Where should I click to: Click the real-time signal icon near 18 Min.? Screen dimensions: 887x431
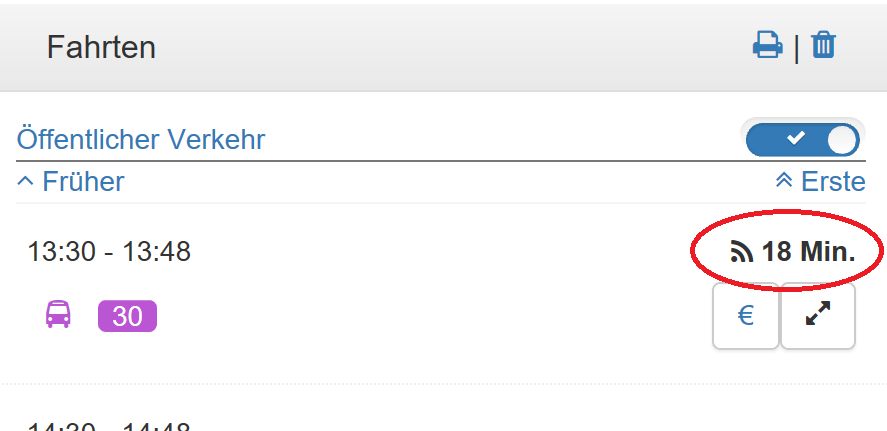click(742, 252)
